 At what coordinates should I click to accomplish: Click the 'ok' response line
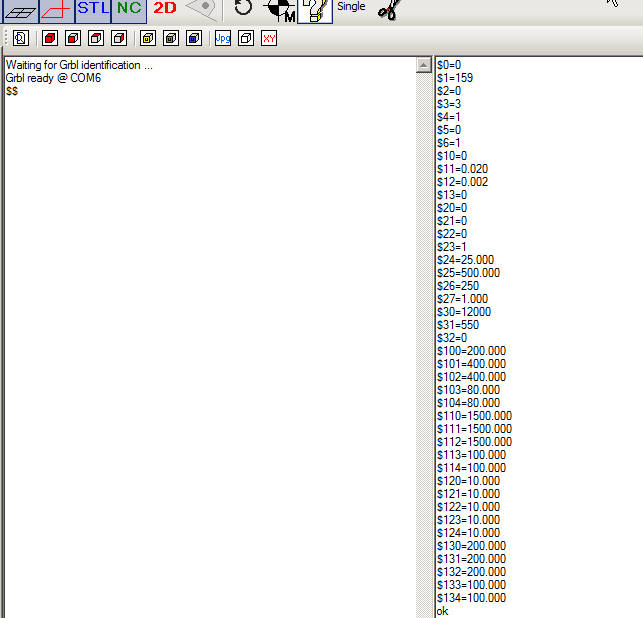coord(442,611)
